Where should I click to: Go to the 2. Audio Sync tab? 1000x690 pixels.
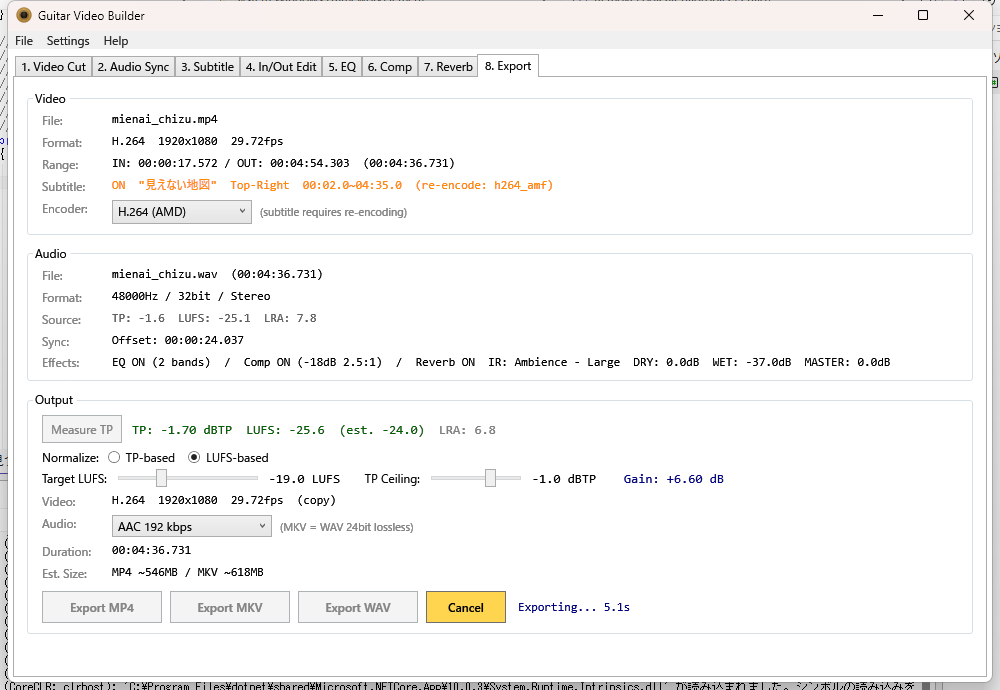133,67
